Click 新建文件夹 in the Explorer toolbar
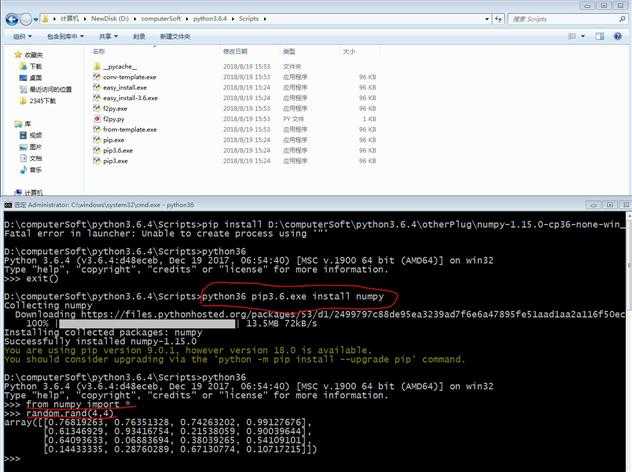Screen dimensions: 632x472 click(x=175, y=36)
